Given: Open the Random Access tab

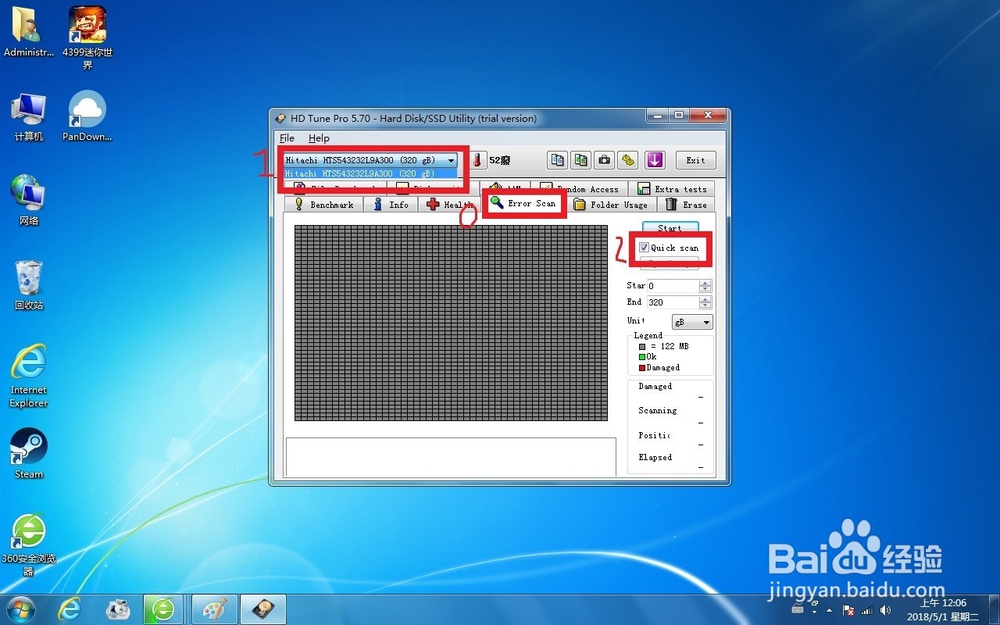Looking at the screenshot, I should (x=579, y=189).
